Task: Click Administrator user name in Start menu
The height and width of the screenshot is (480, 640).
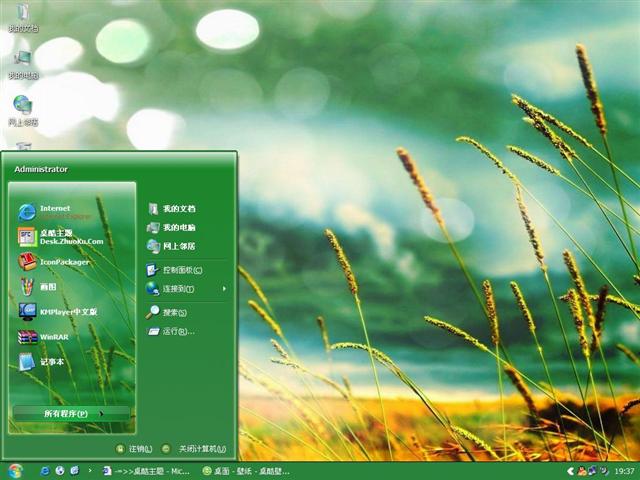Action: (x=41, y=169)
